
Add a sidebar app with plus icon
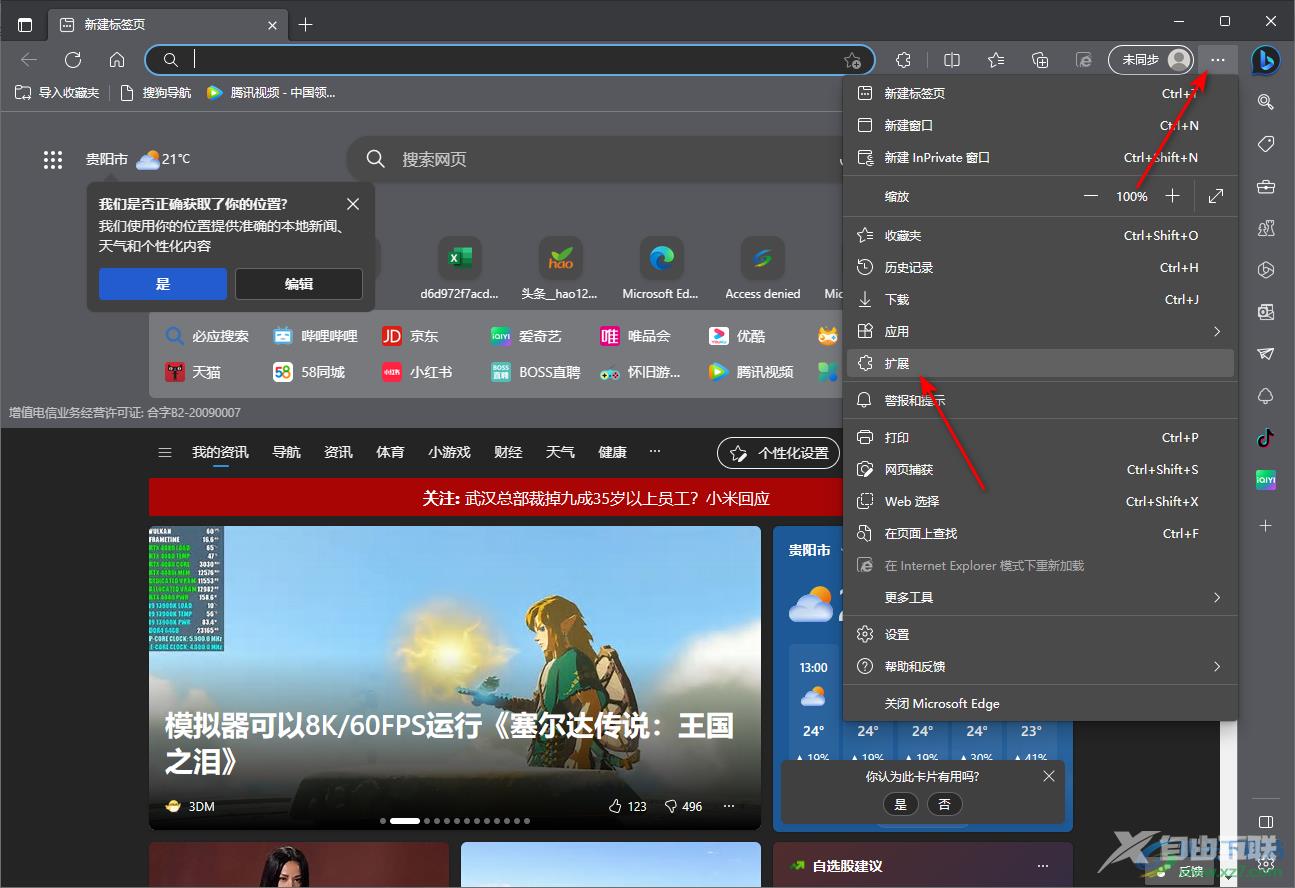coord(1265,525)
